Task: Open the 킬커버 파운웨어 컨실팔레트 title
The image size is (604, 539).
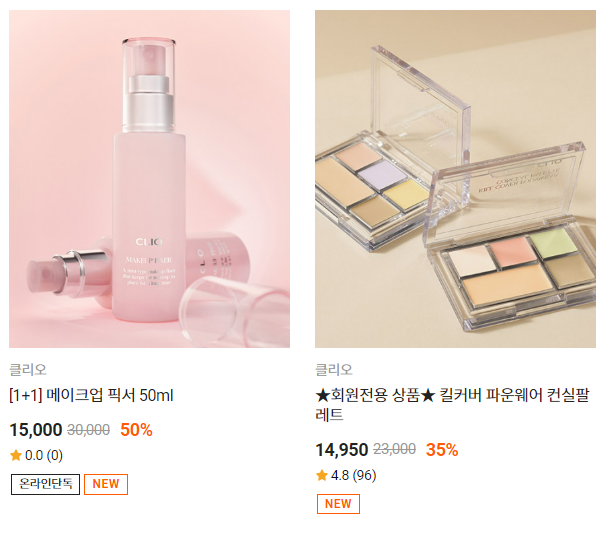Action: [x=452, y=405]
